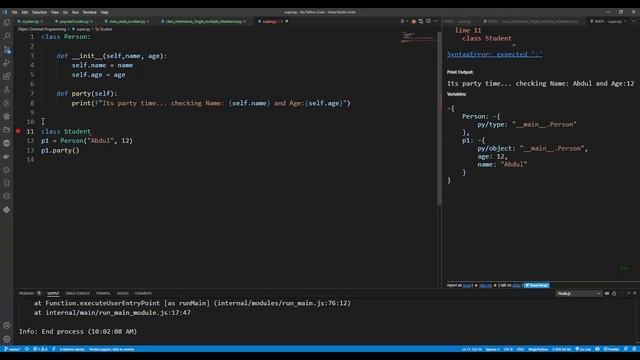This screenshot has height=360, width=640.
Task: Click the clear output icon in panel
Action: (x=607, y=293)
